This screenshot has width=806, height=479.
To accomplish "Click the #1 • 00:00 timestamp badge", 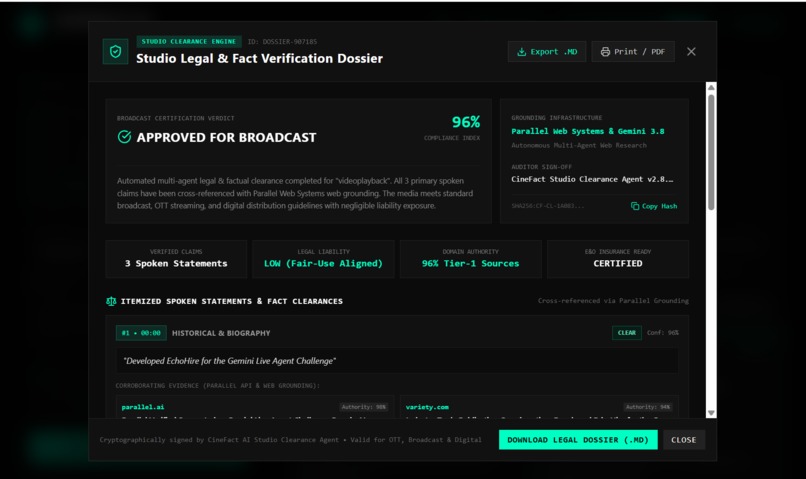I will click(x=141, y=333).
